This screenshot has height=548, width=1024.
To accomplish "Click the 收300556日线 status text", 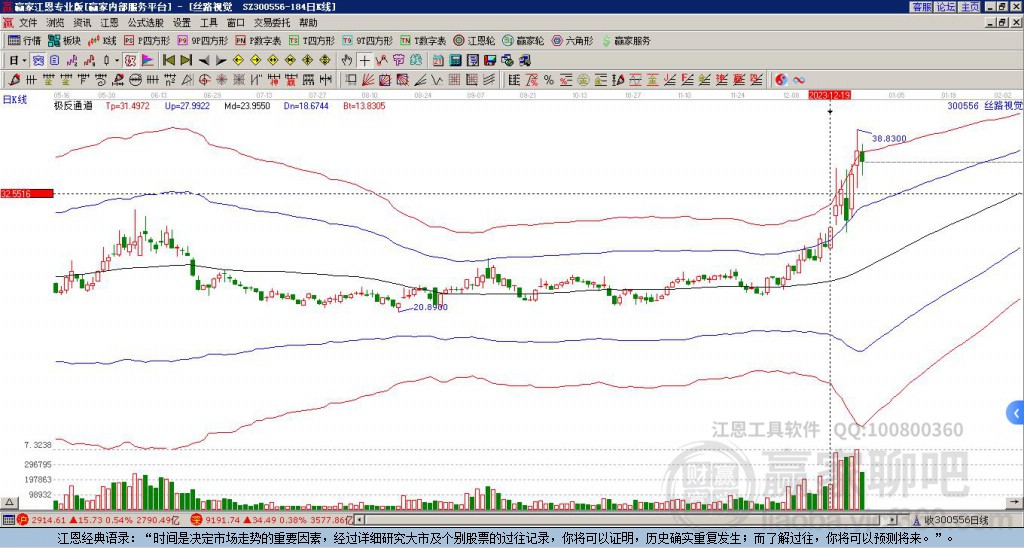I will [955, 520].
